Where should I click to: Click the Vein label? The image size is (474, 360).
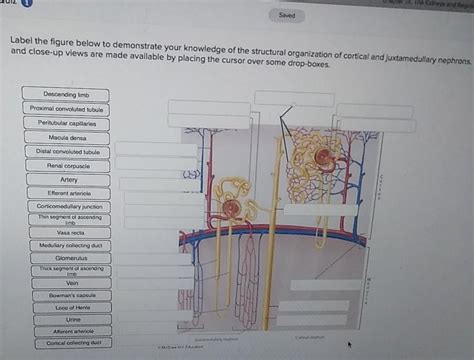[x=72, y=283]
